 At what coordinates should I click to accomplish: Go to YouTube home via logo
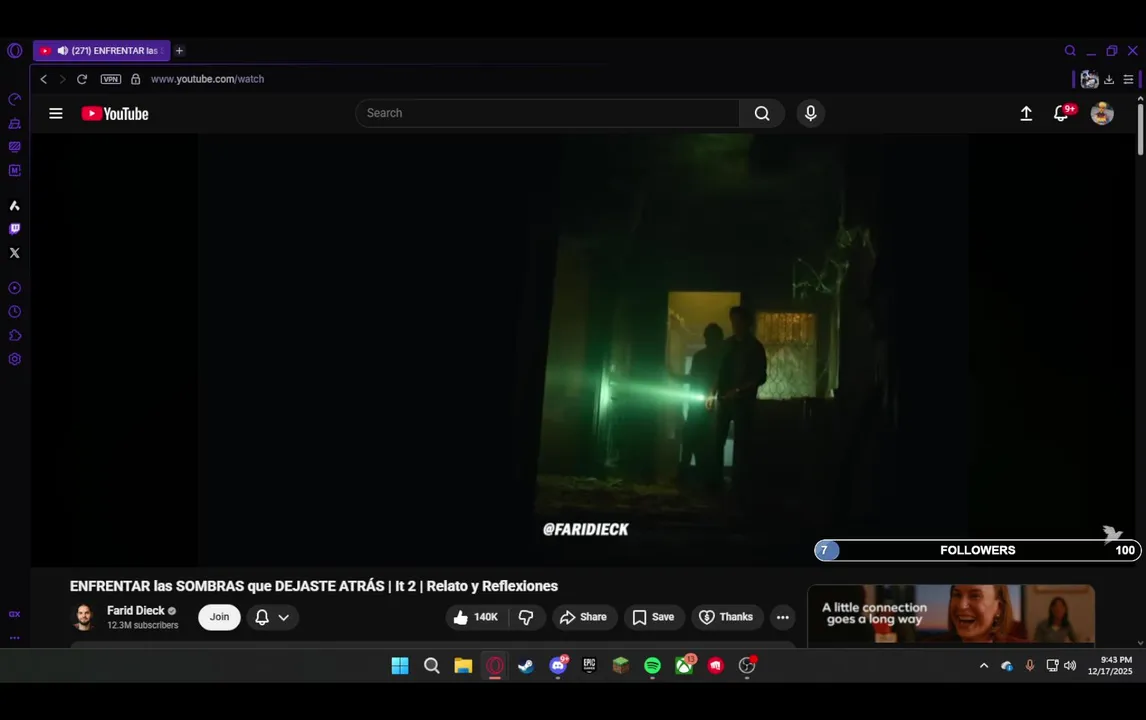pyautogui.click(x=115, y=113)
